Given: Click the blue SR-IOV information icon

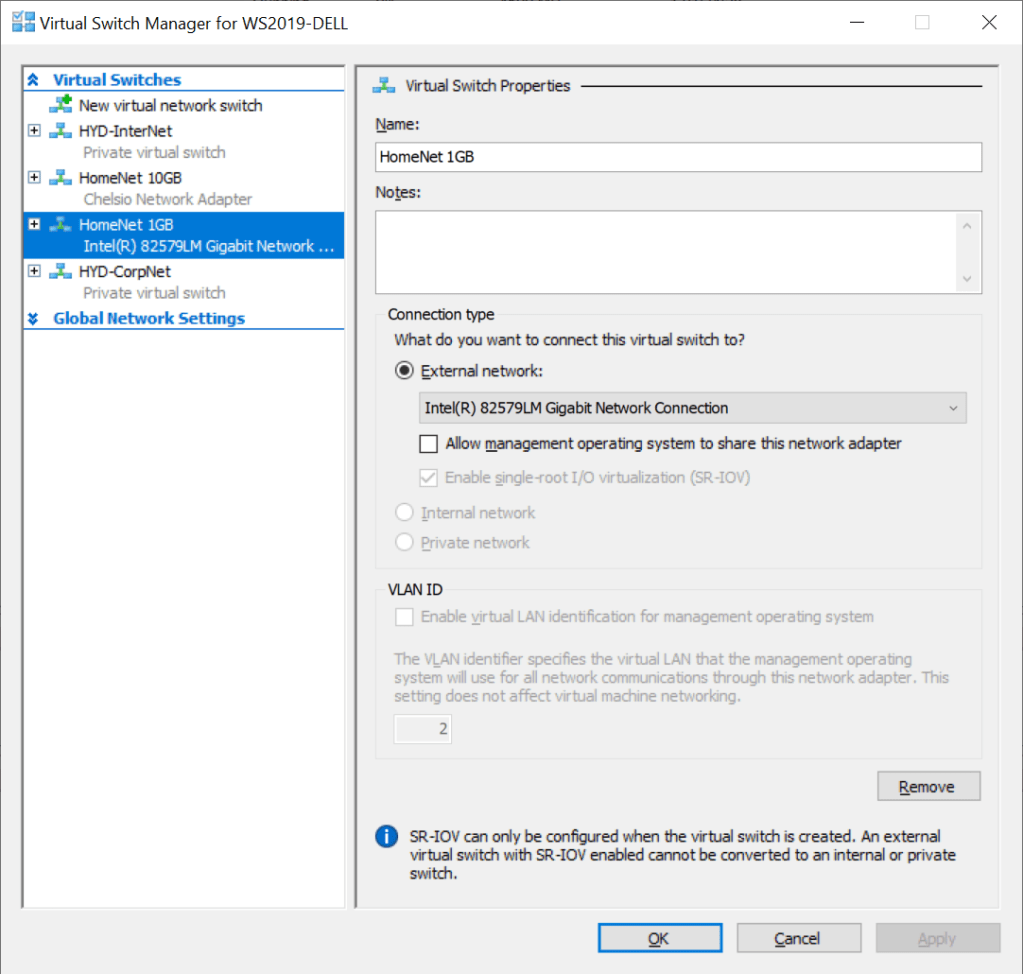Looking at the screenshot, I should (x=387, y=836).
